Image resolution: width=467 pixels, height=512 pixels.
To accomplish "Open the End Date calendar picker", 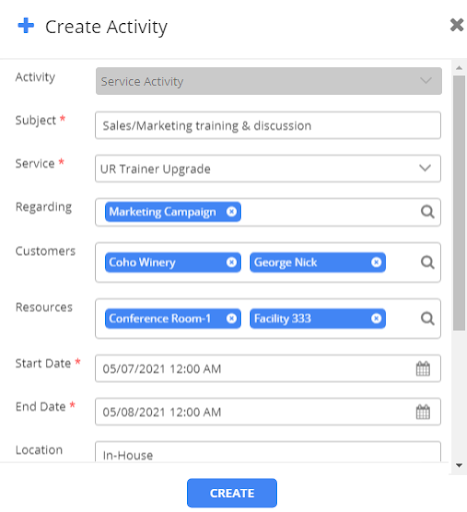I will [x=423, y=412].
